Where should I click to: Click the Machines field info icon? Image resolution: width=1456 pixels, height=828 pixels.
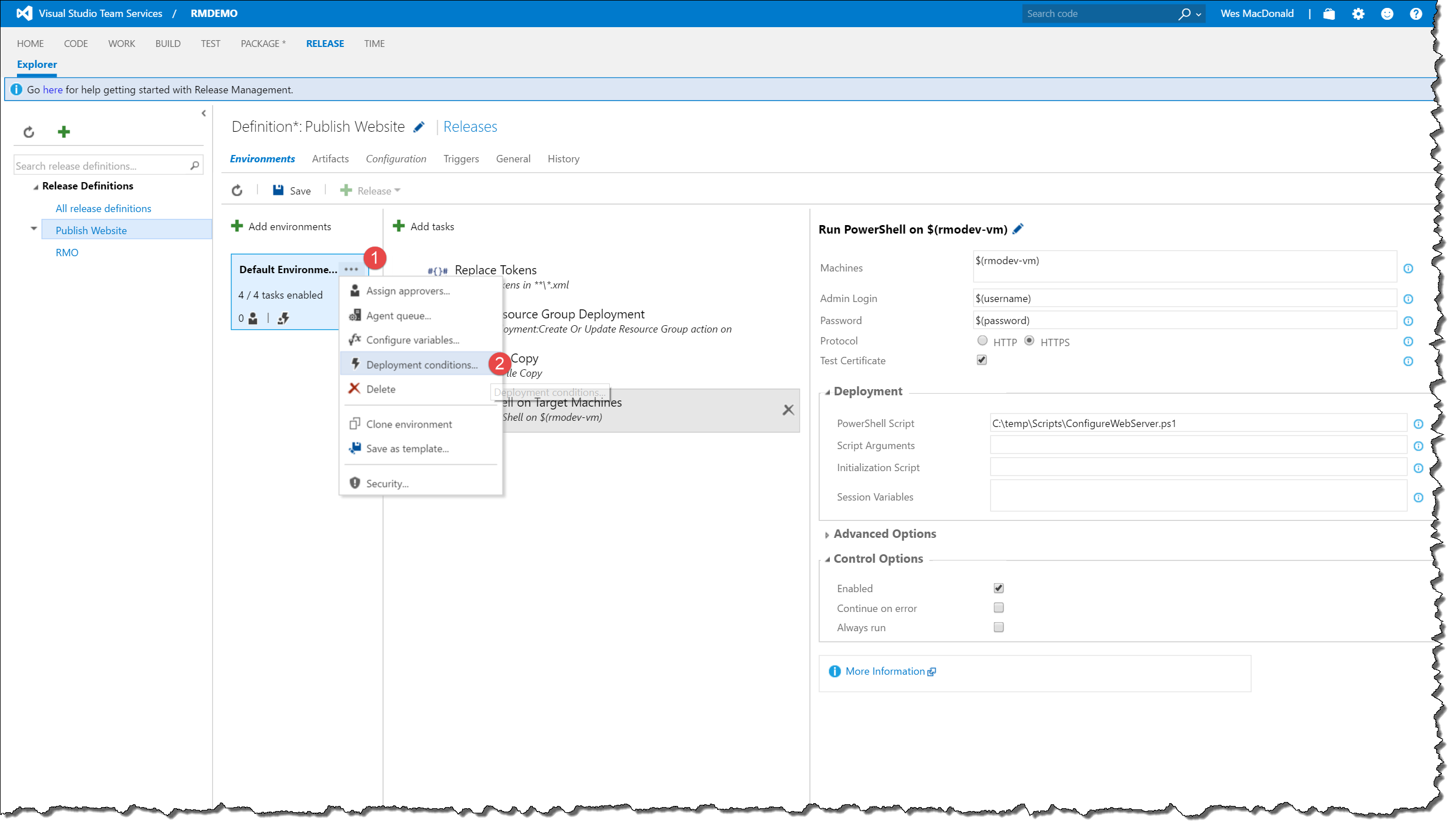1408,269
